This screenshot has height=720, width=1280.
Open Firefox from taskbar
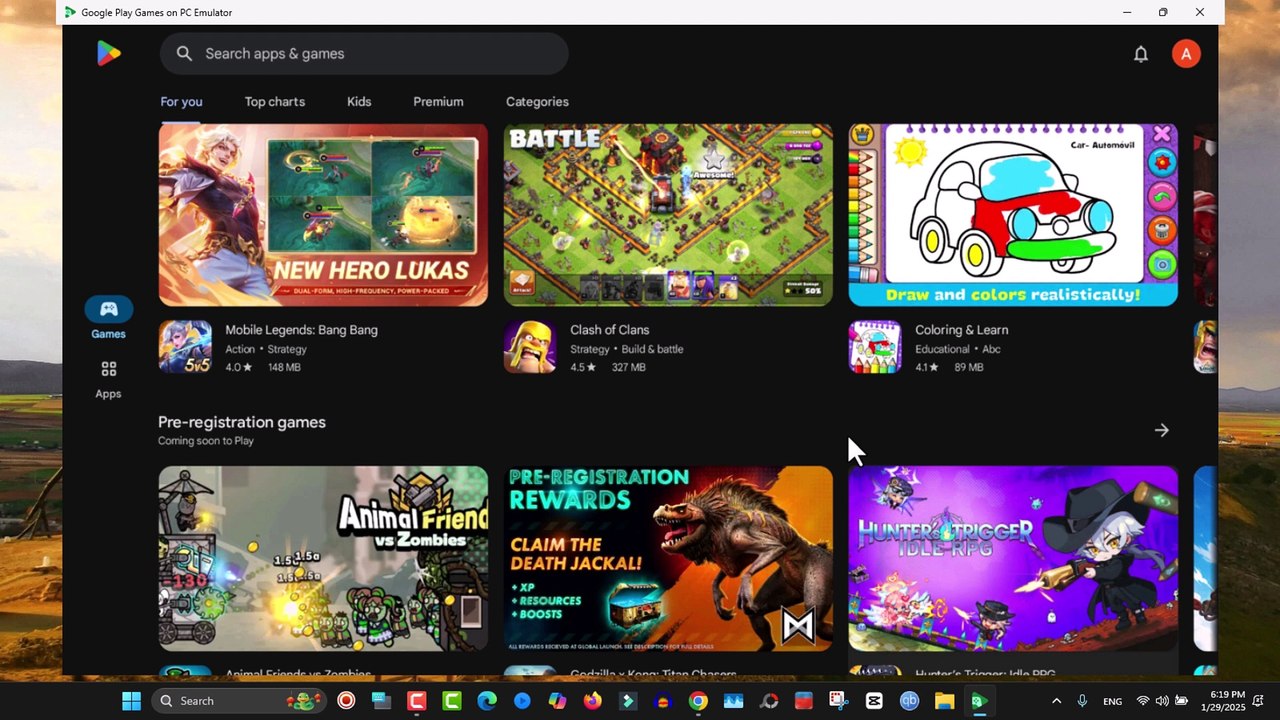pyautogui.click(x=593, y=701)
